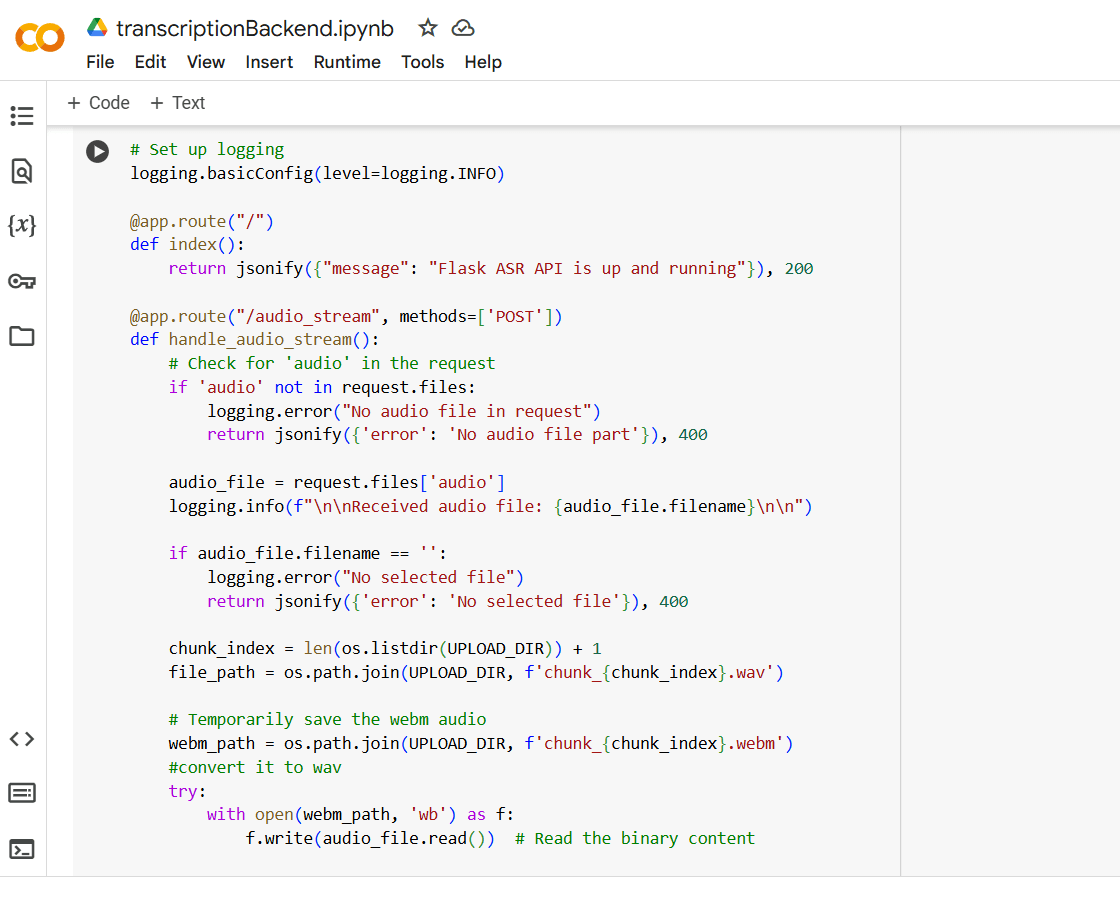
Task: Run the code cell
Action: tap(98, 151)
